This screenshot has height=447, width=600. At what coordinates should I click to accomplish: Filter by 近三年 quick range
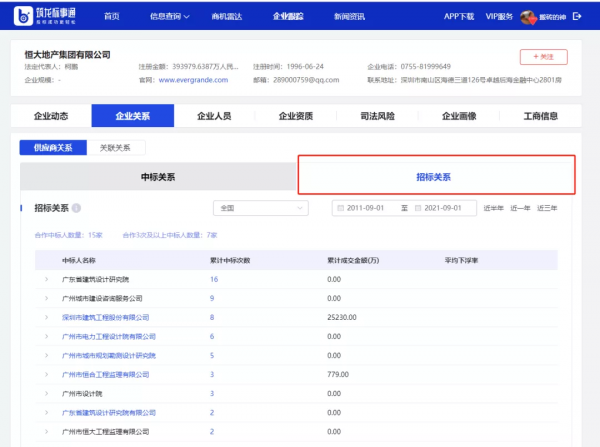point(547,208)
